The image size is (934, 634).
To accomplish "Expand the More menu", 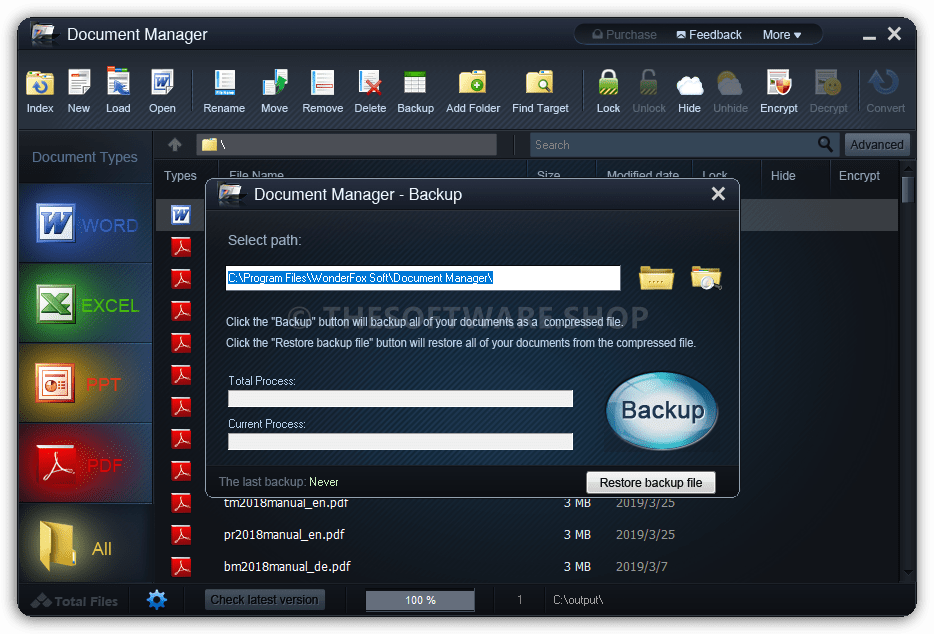I will tap(782, 35).
